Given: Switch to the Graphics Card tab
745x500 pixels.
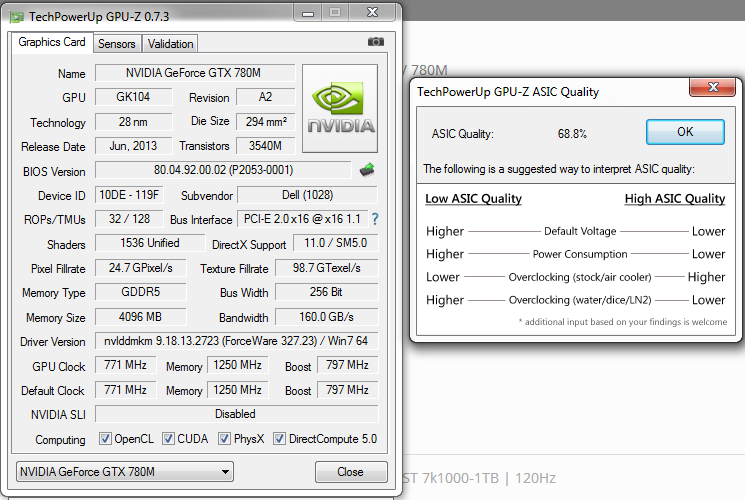Looking at the screenshot, I should pyautogui.click(x=52, y=42).
